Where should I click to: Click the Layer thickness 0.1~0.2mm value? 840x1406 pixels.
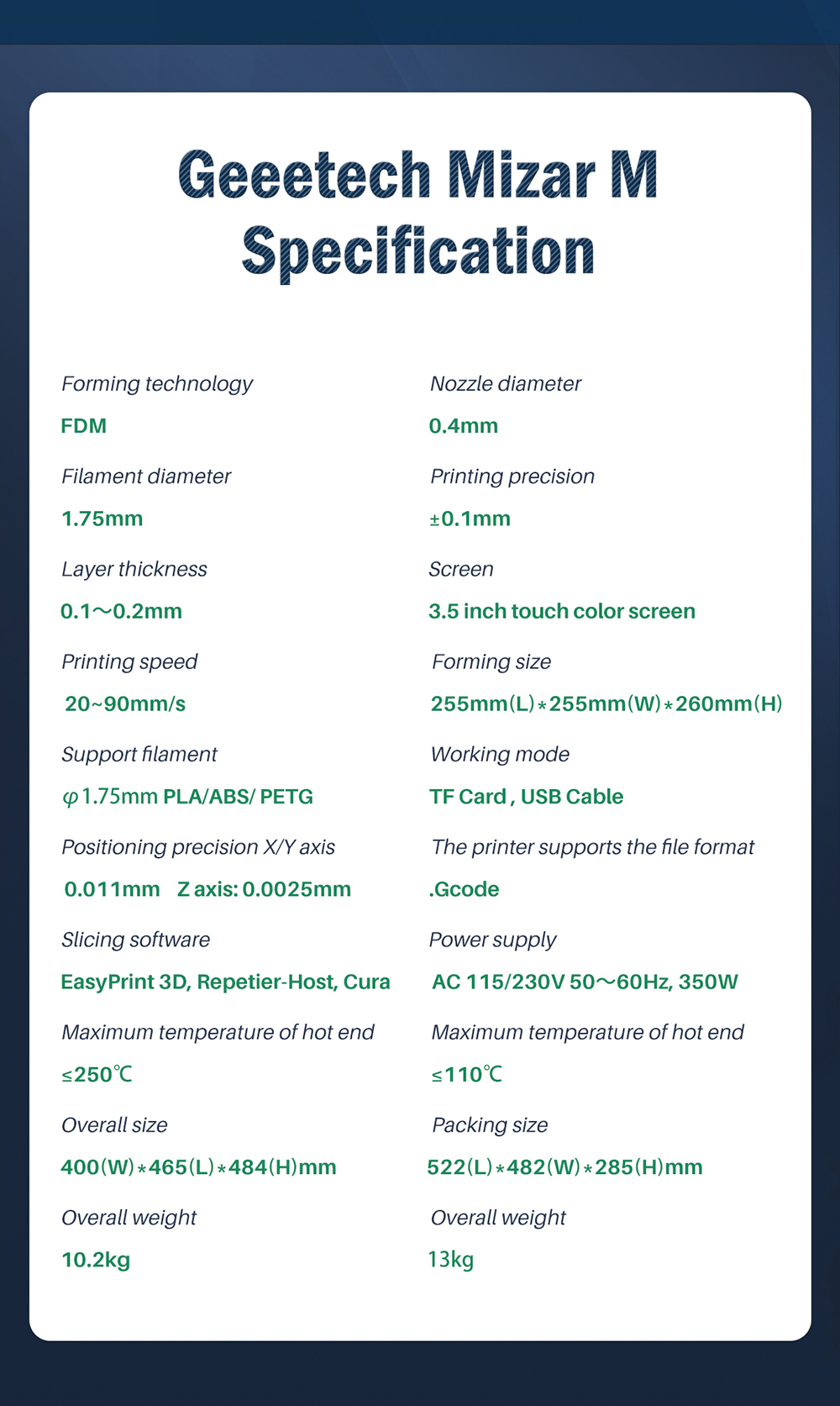tap(122, 611)
